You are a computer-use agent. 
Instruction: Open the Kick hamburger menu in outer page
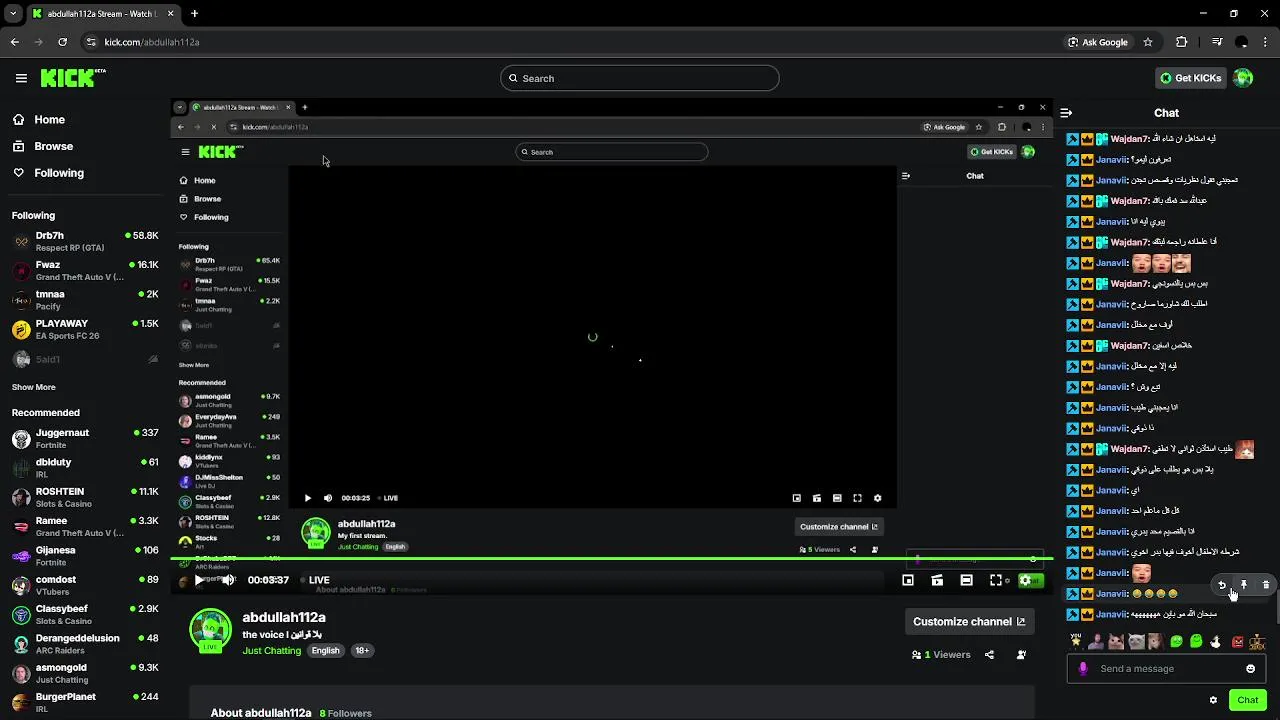click(x=21, y=78)
